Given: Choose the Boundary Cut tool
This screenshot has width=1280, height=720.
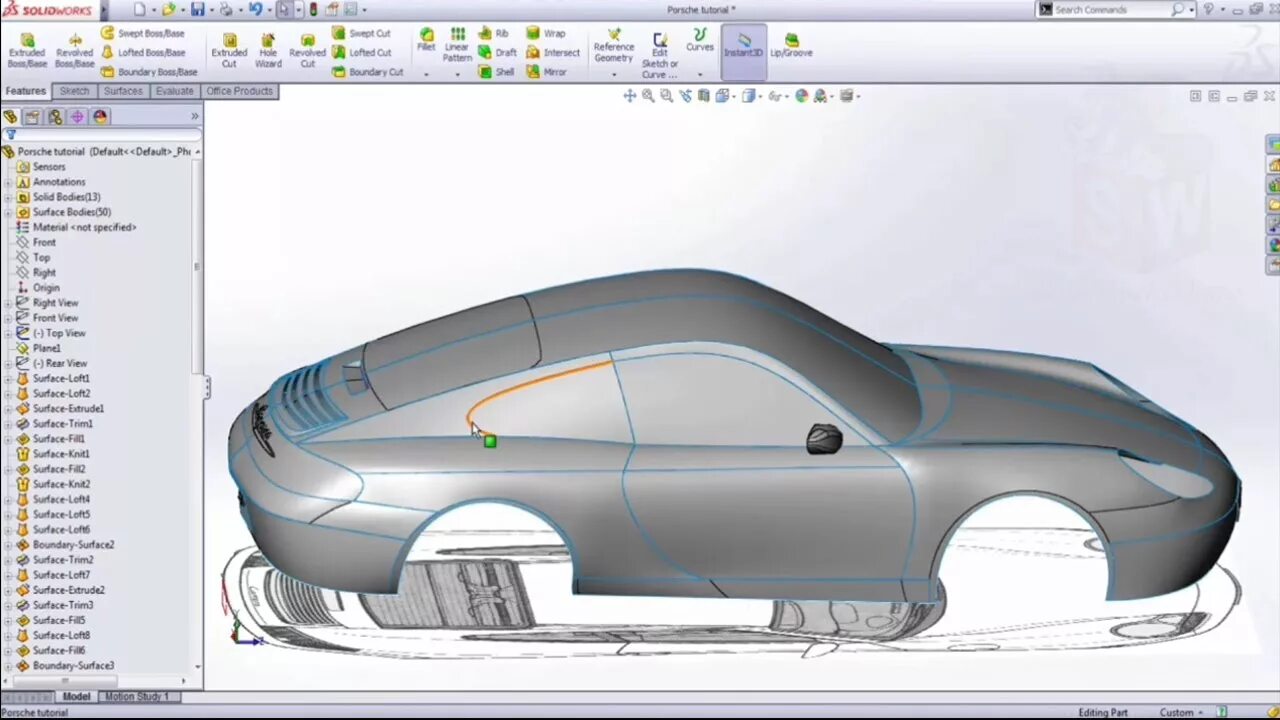Looking at the screenshot, I should [367, 72].
